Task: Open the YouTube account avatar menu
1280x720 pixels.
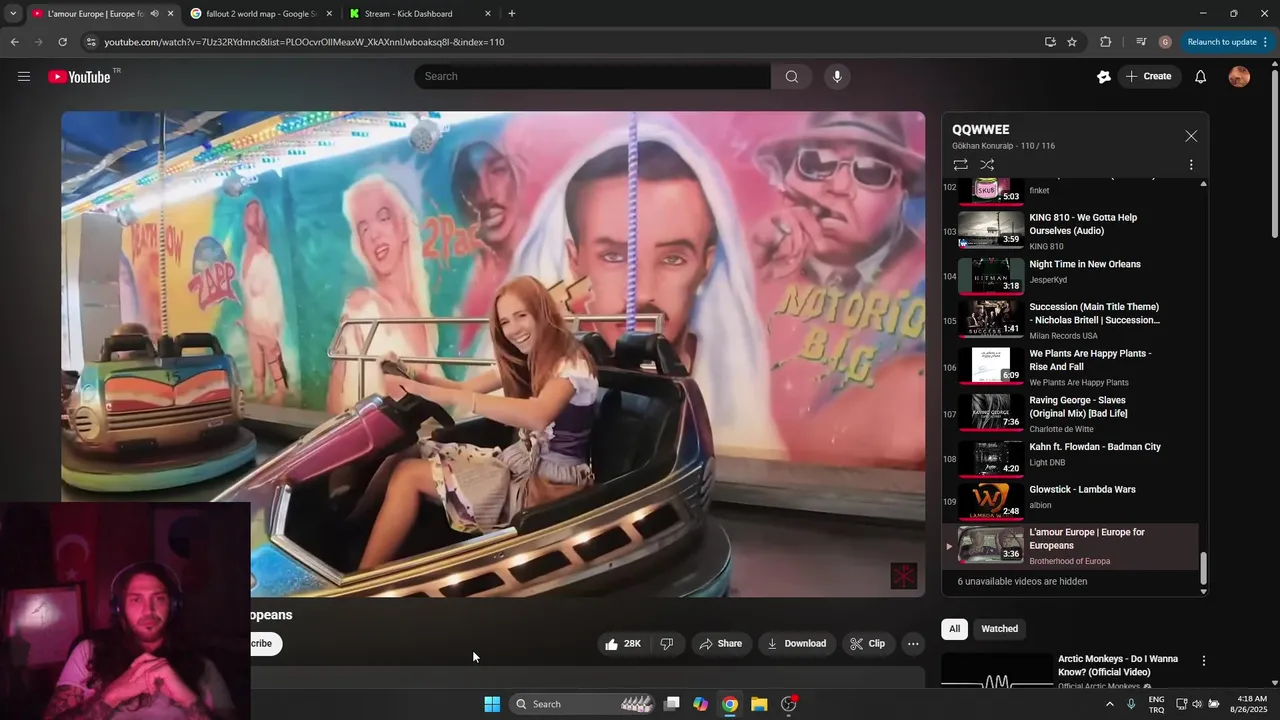Action: click(x=1239, y=77)
